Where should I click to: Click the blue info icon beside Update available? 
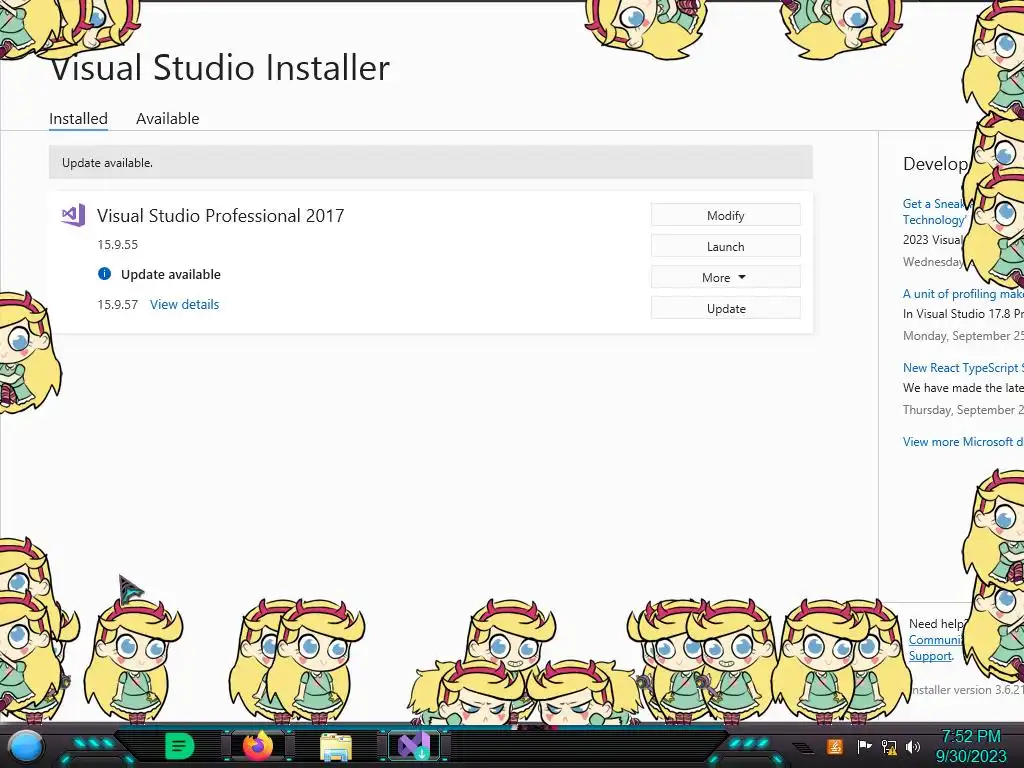(104, 274)
